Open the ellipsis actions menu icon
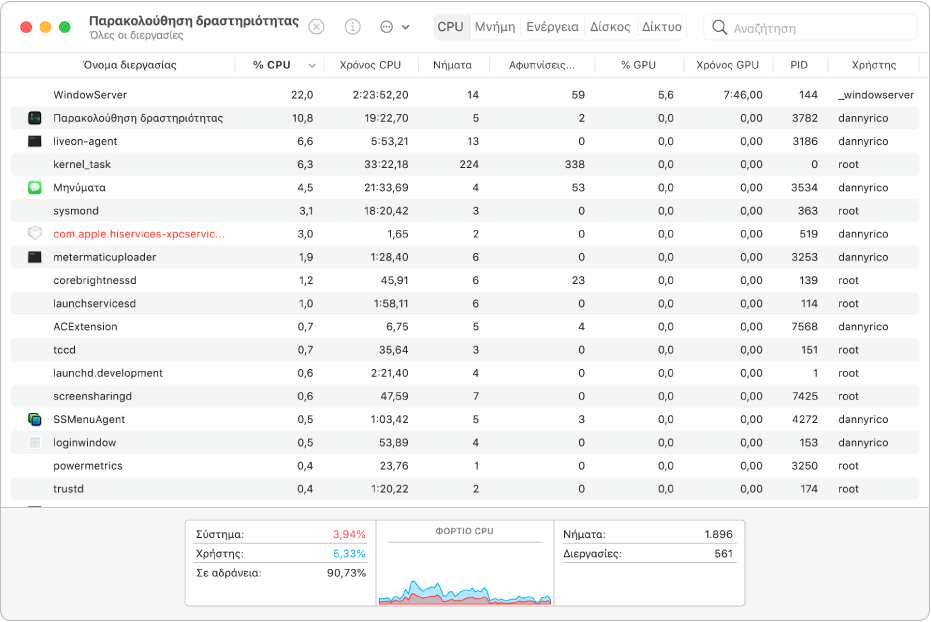931x622 pixels. 387,27
